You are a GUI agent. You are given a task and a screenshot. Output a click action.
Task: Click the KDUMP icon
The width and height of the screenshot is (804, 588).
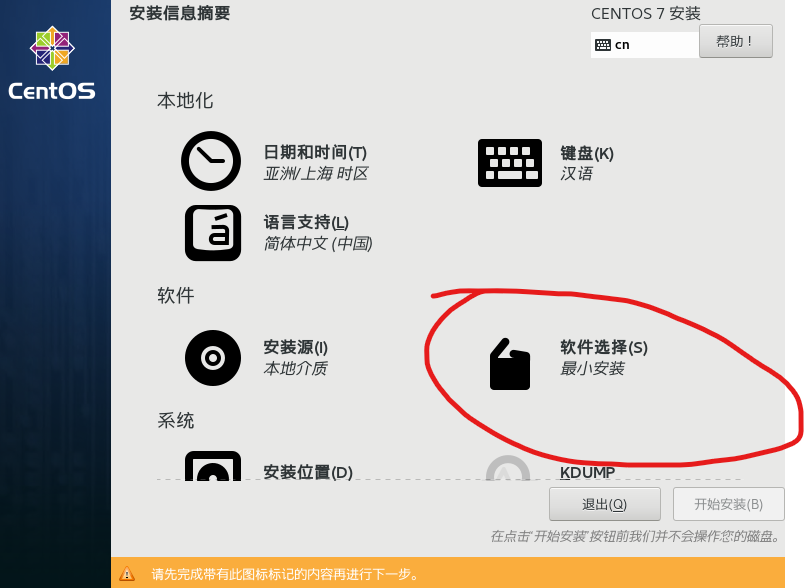pyautogui.click(x=508, y=468)
